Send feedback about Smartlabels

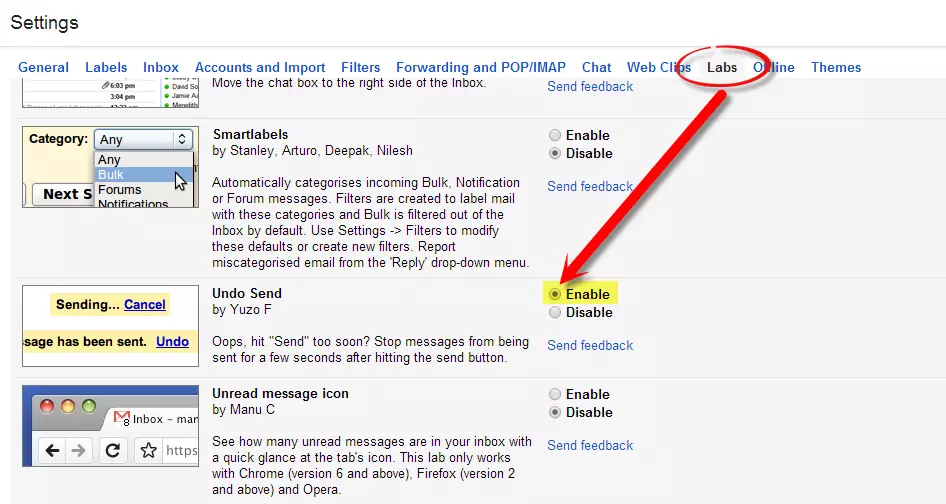coord(590,187)
